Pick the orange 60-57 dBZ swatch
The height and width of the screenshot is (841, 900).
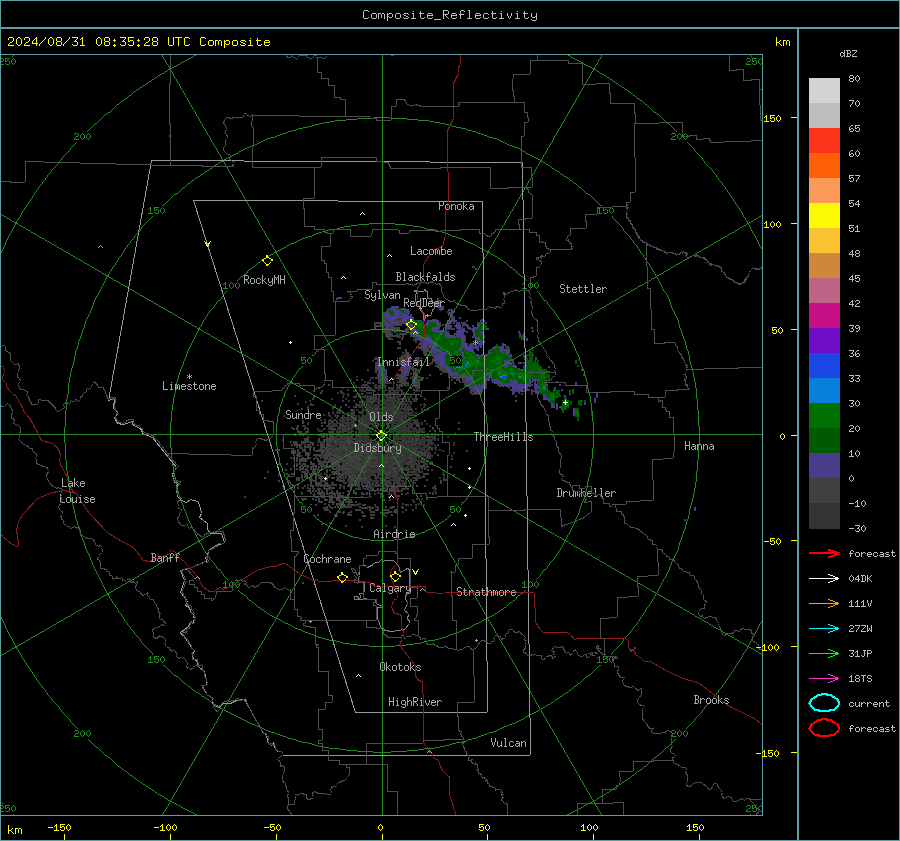(x=824, y=166)
